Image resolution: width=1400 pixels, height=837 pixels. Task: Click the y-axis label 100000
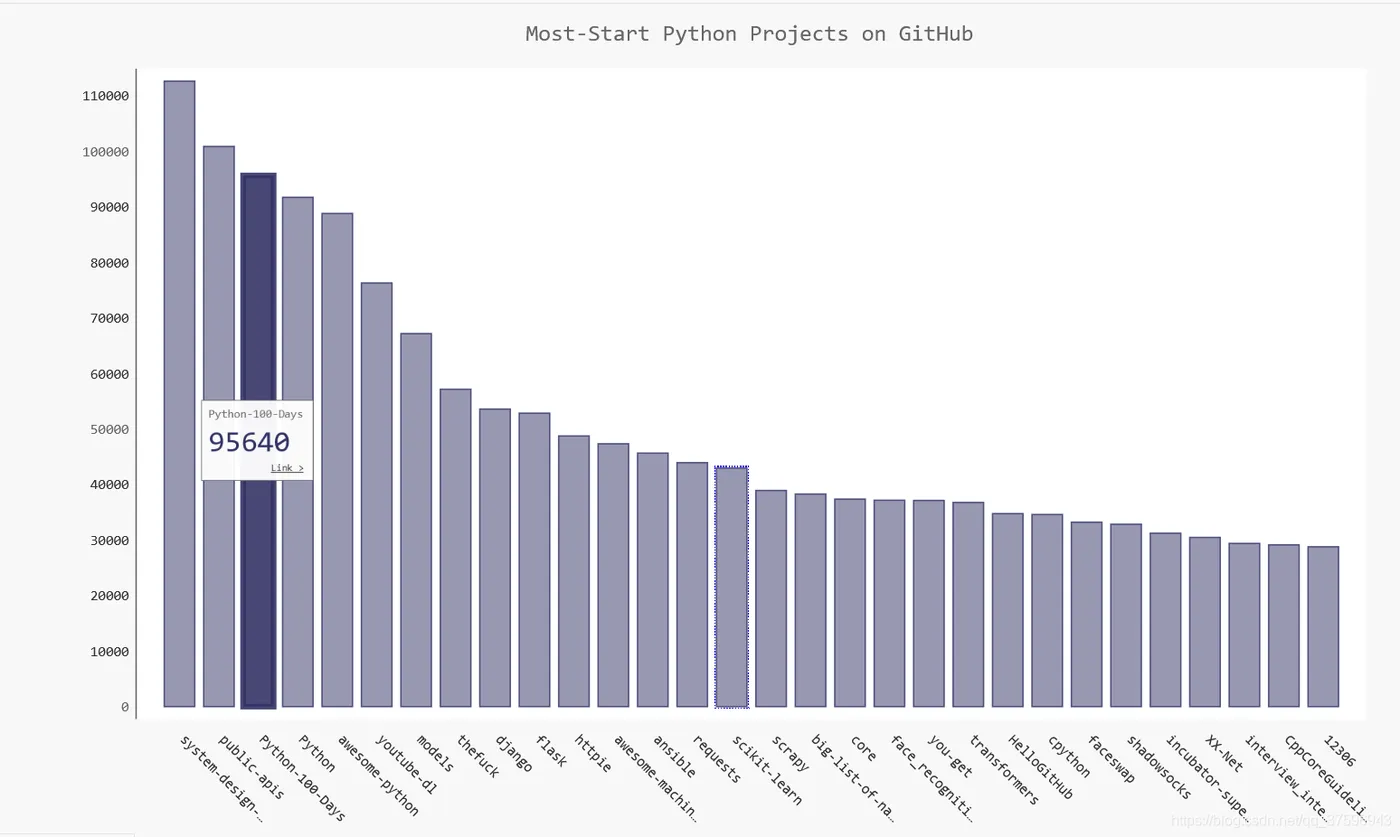point(106,152)
